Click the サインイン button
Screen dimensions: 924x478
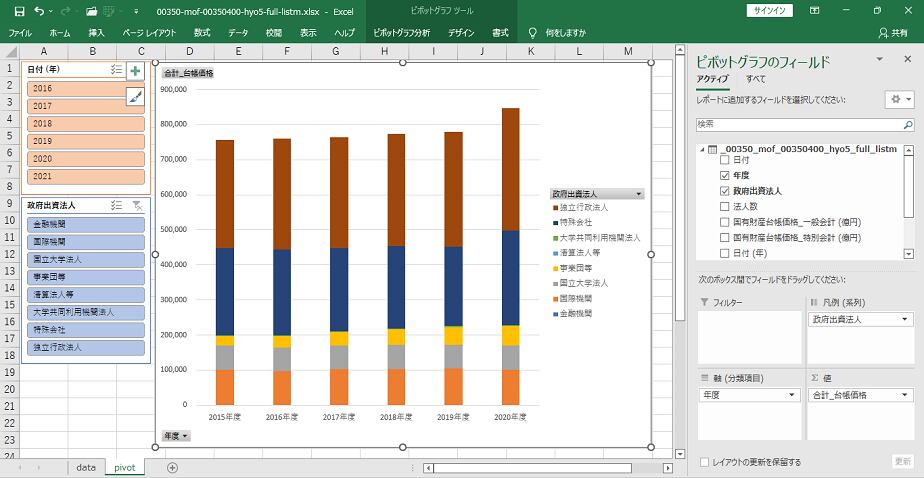coord(769,11)
